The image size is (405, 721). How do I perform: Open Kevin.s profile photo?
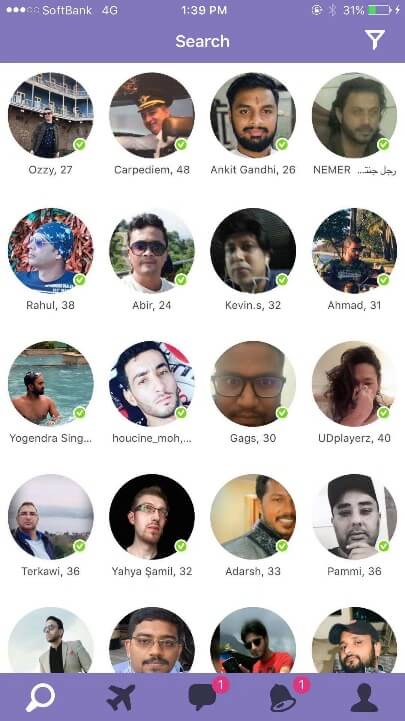tap(253, 251)
